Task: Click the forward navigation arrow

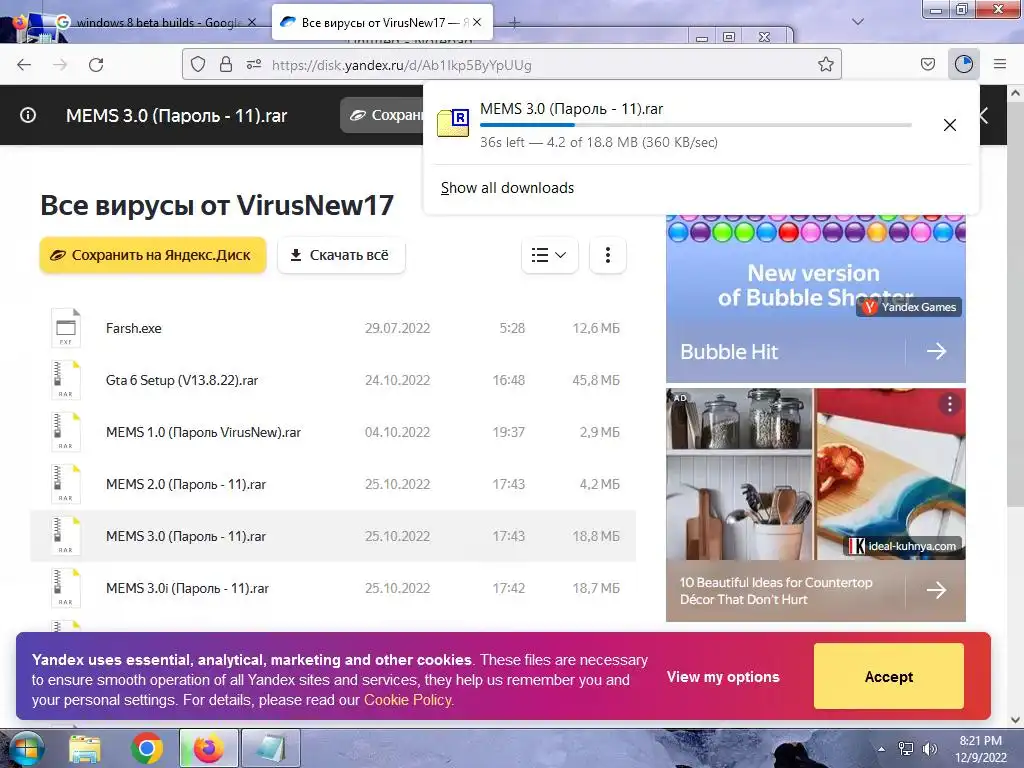Action: (x=60, y=65)
